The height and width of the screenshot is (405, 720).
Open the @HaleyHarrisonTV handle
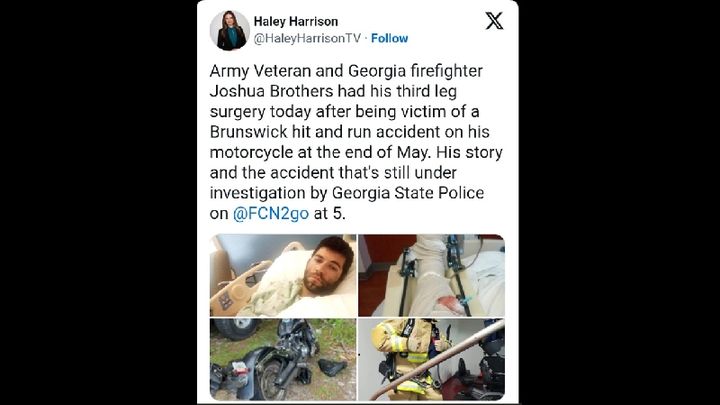point(307,38)
